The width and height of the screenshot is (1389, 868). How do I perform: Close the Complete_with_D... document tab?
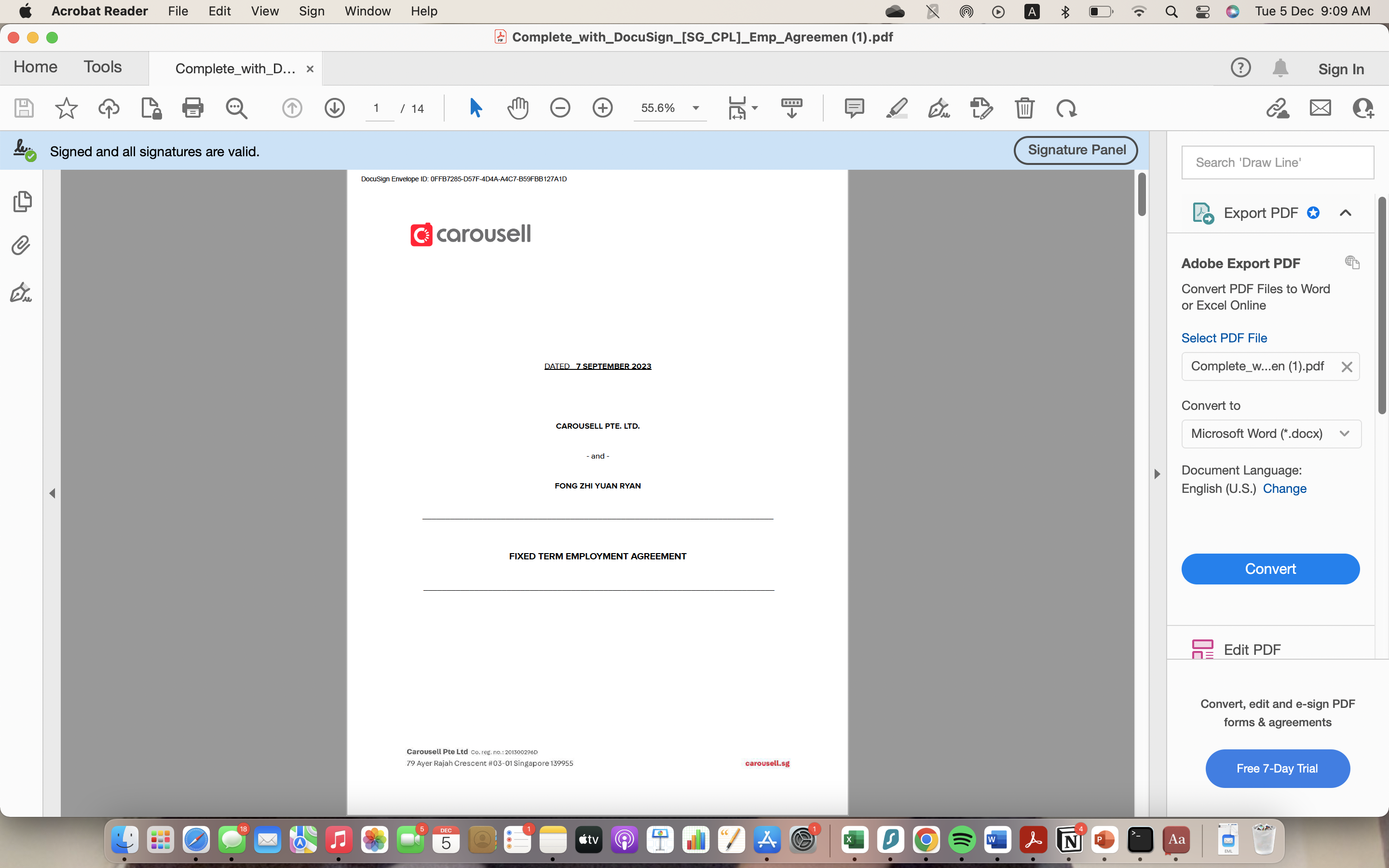pos(310,69)
